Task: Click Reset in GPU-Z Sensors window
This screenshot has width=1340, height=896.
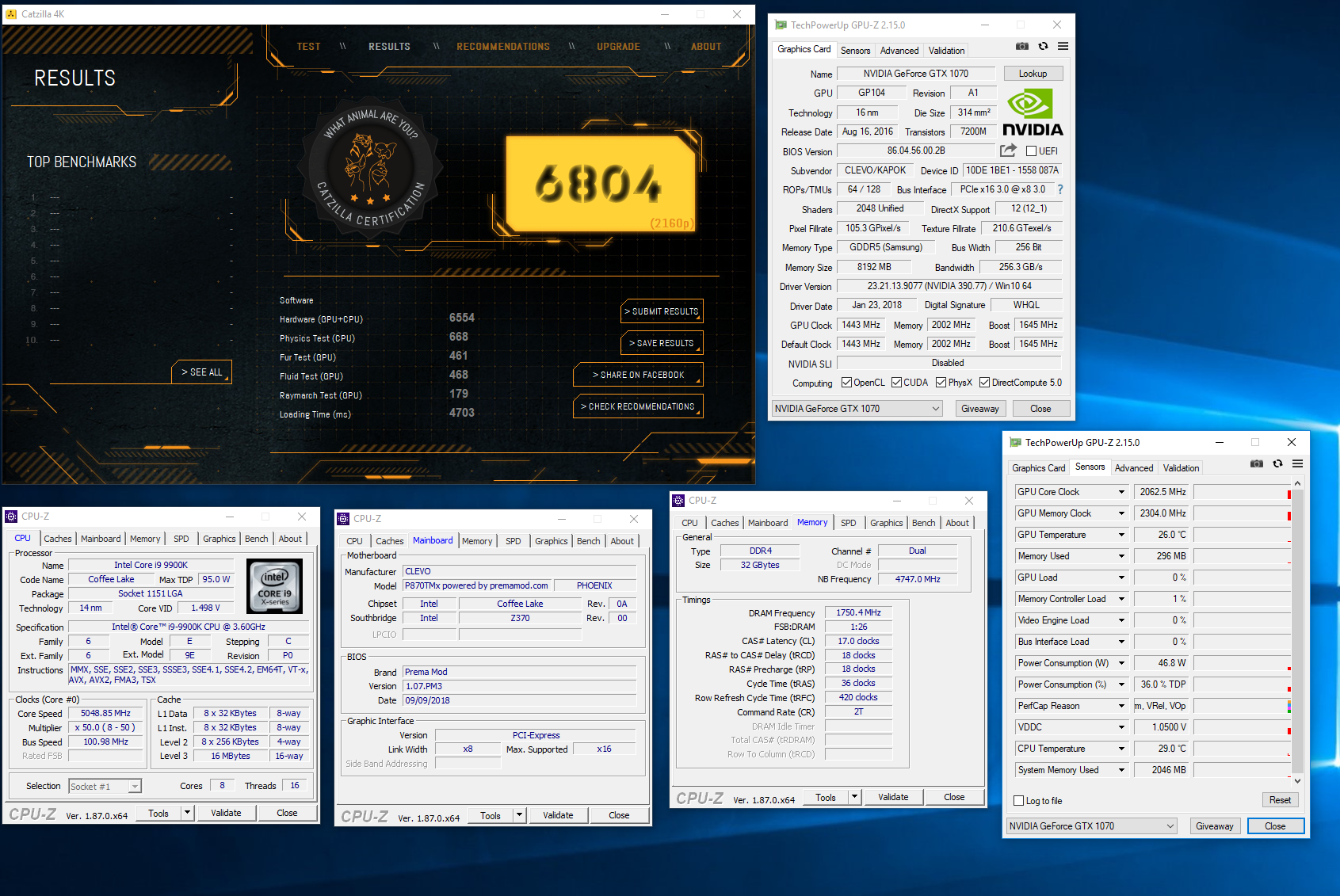Action: (x=1280, y=800)
